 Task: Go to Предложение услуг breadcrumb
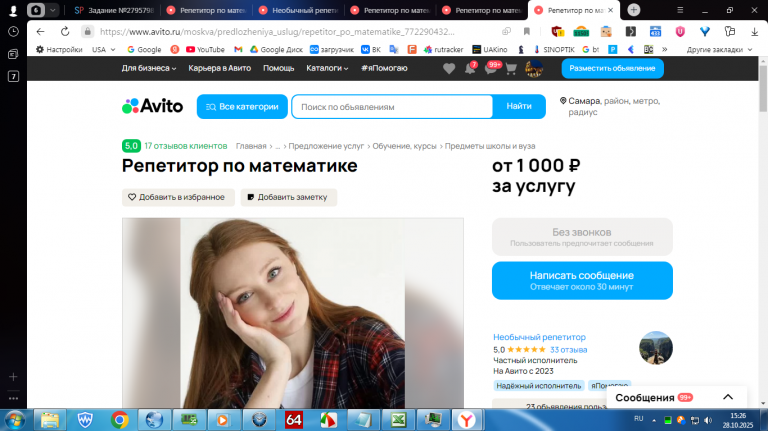click(x=326, y=146)
